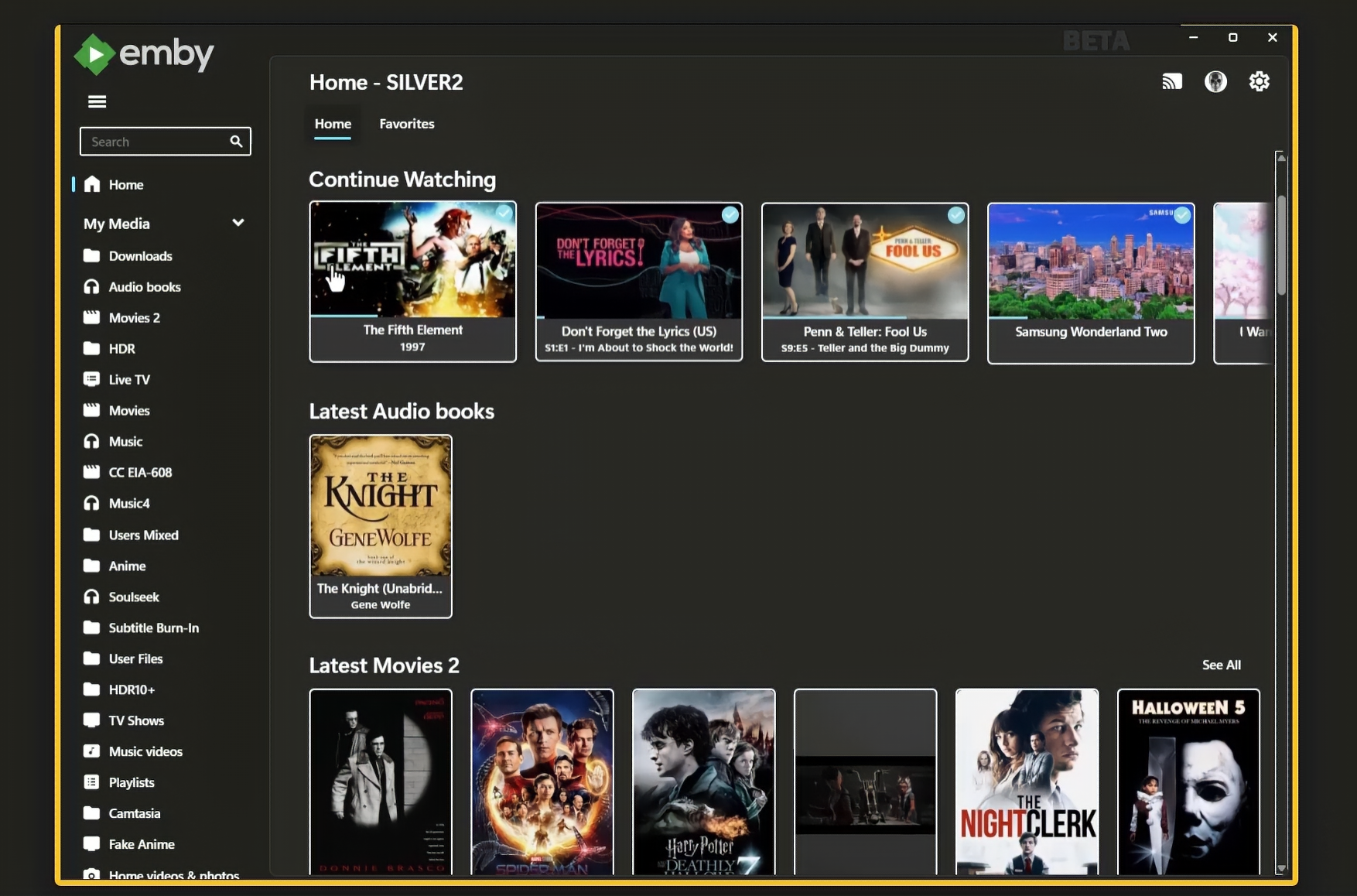Image resolution: width=1357 pixels, height=896 pixels.
Task: Click See All for Latest Movies 2
Action: (x=1221, y=665)
